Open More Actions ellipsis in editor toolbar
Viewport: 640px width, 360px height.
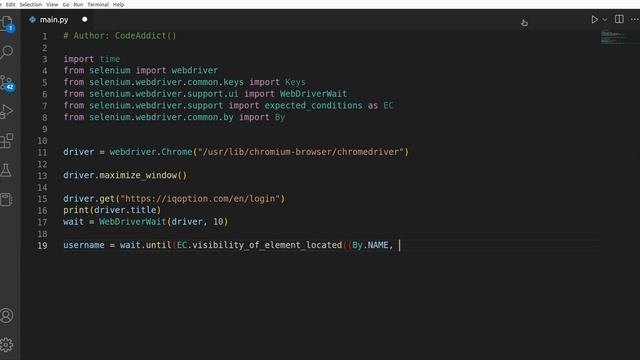635,19
